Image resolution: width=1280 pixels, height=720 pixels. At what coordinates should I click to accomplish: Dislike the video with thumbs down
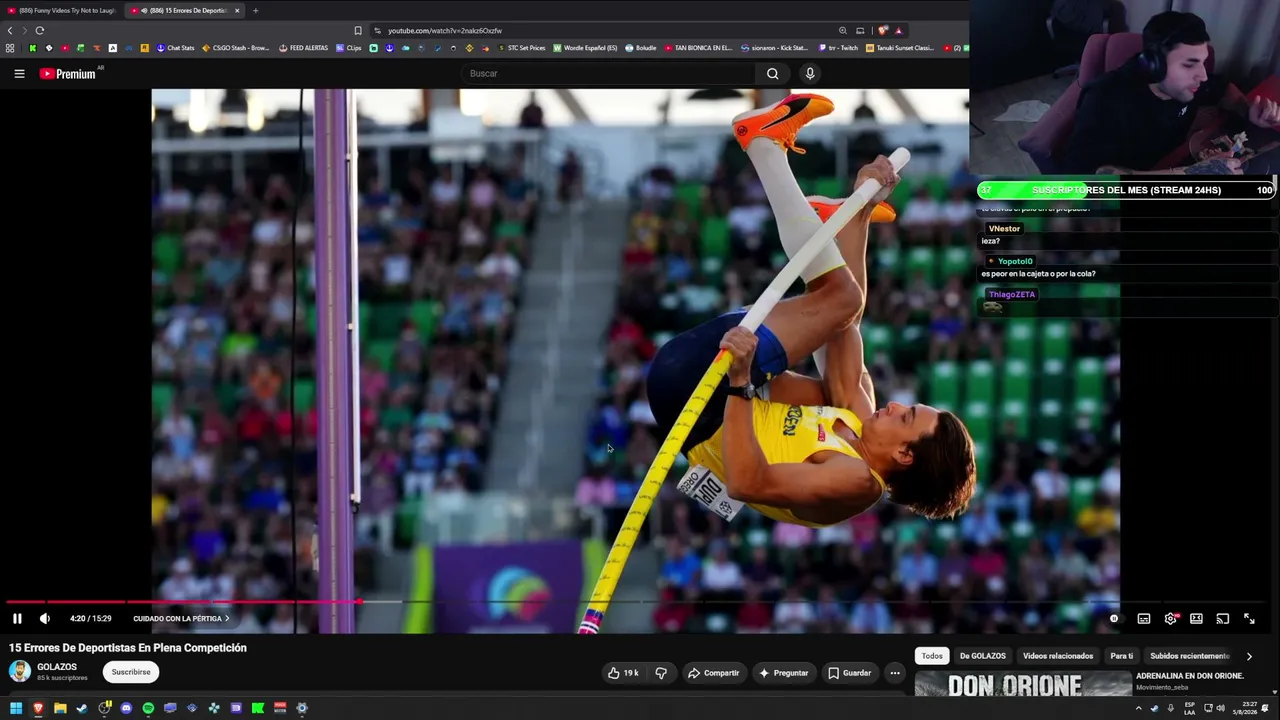pos(661,673)
